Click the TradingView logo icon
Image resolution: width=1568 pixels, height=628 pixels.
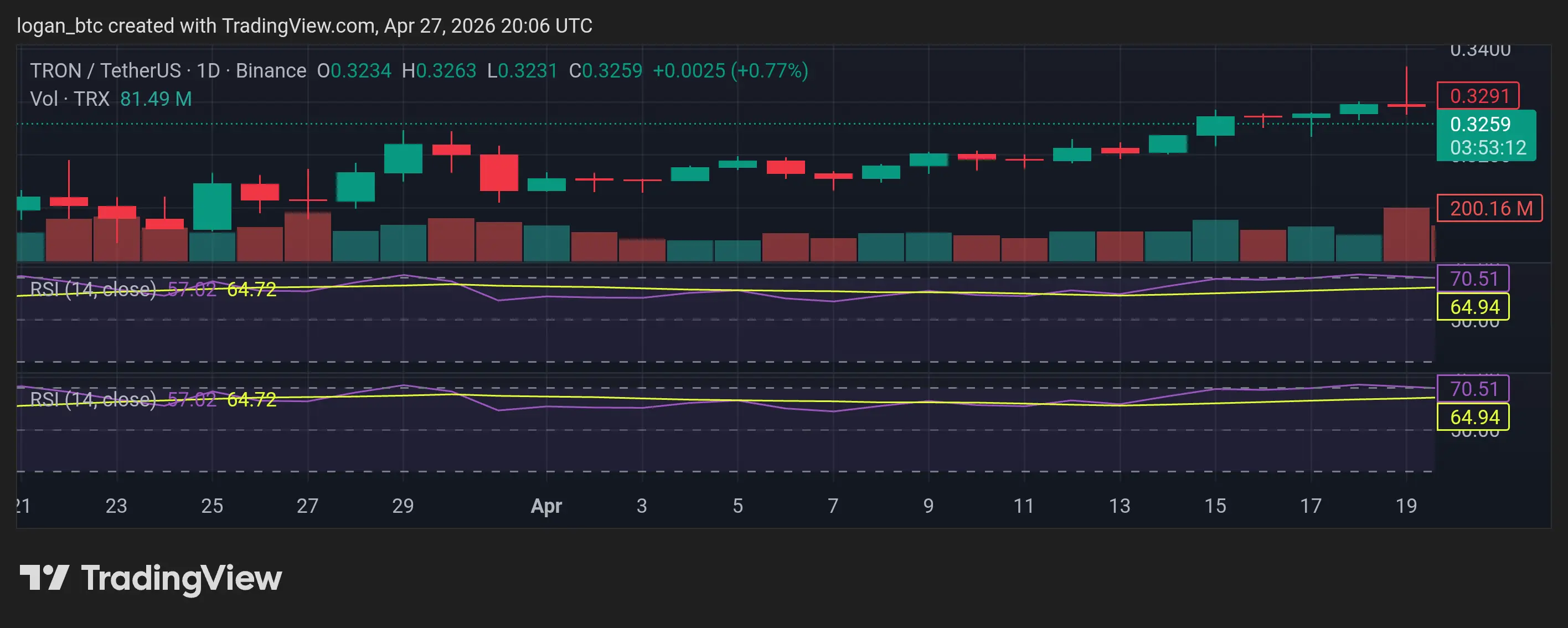tap(44, 578)
